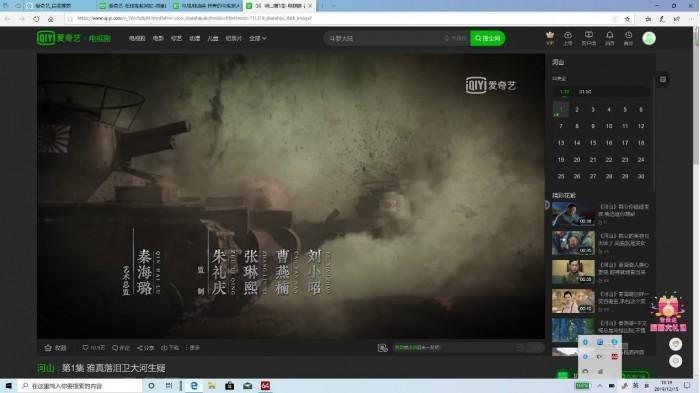Open Microsoft Edge from the taskbar
The width and height of the screenshot is (700, 393).
coord(194,386)
